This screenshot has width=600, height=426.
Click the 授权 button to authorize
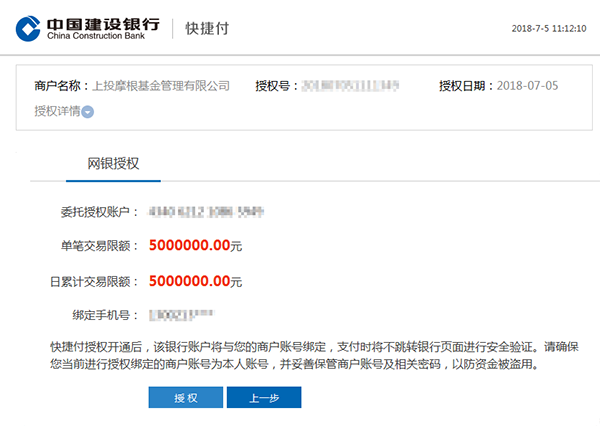186,398
